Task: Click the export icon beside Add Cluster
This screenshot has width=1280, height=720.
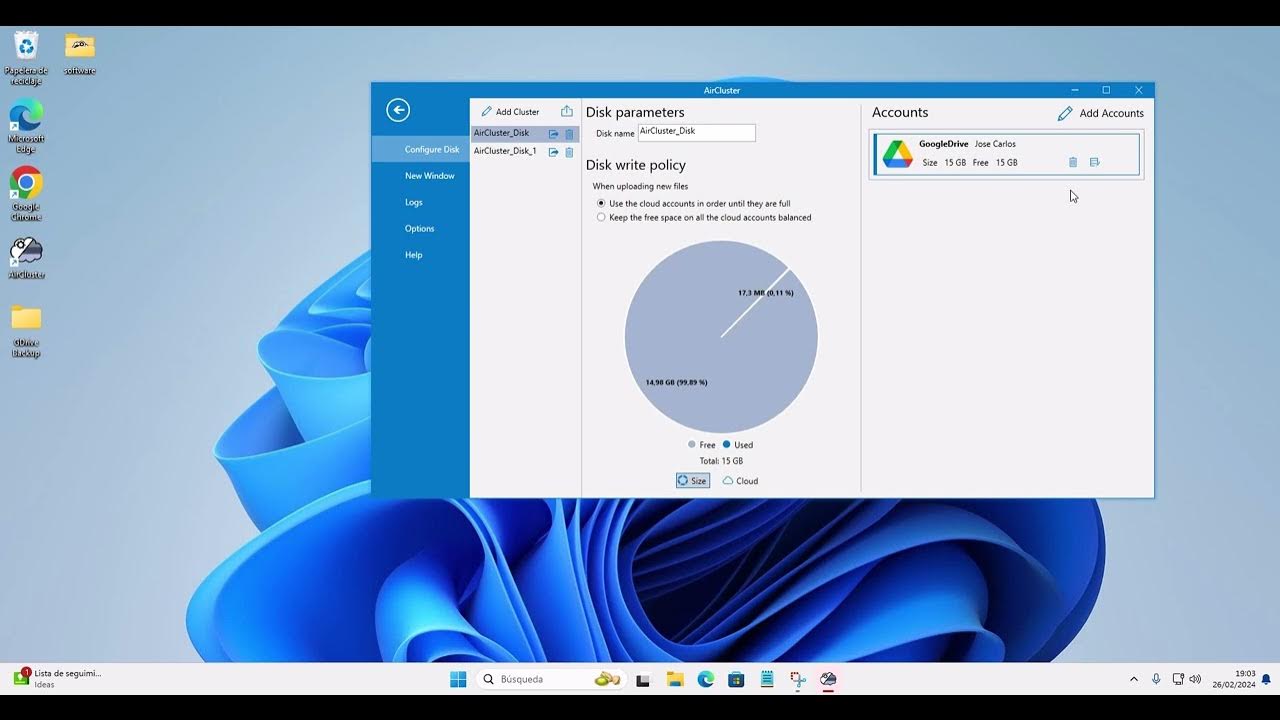Action: [567, 111]
